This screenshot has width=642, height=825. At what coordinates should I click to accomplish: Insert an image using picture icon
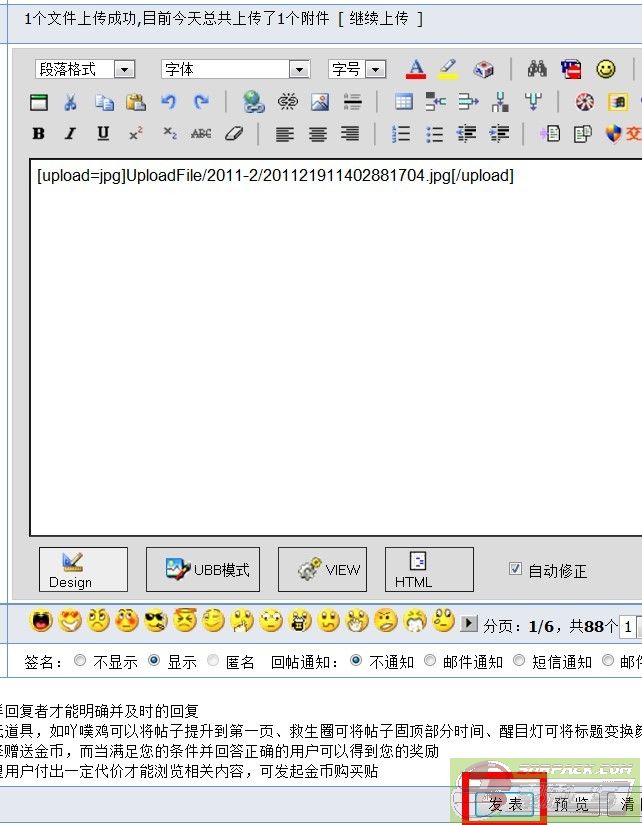coord(319,102)
